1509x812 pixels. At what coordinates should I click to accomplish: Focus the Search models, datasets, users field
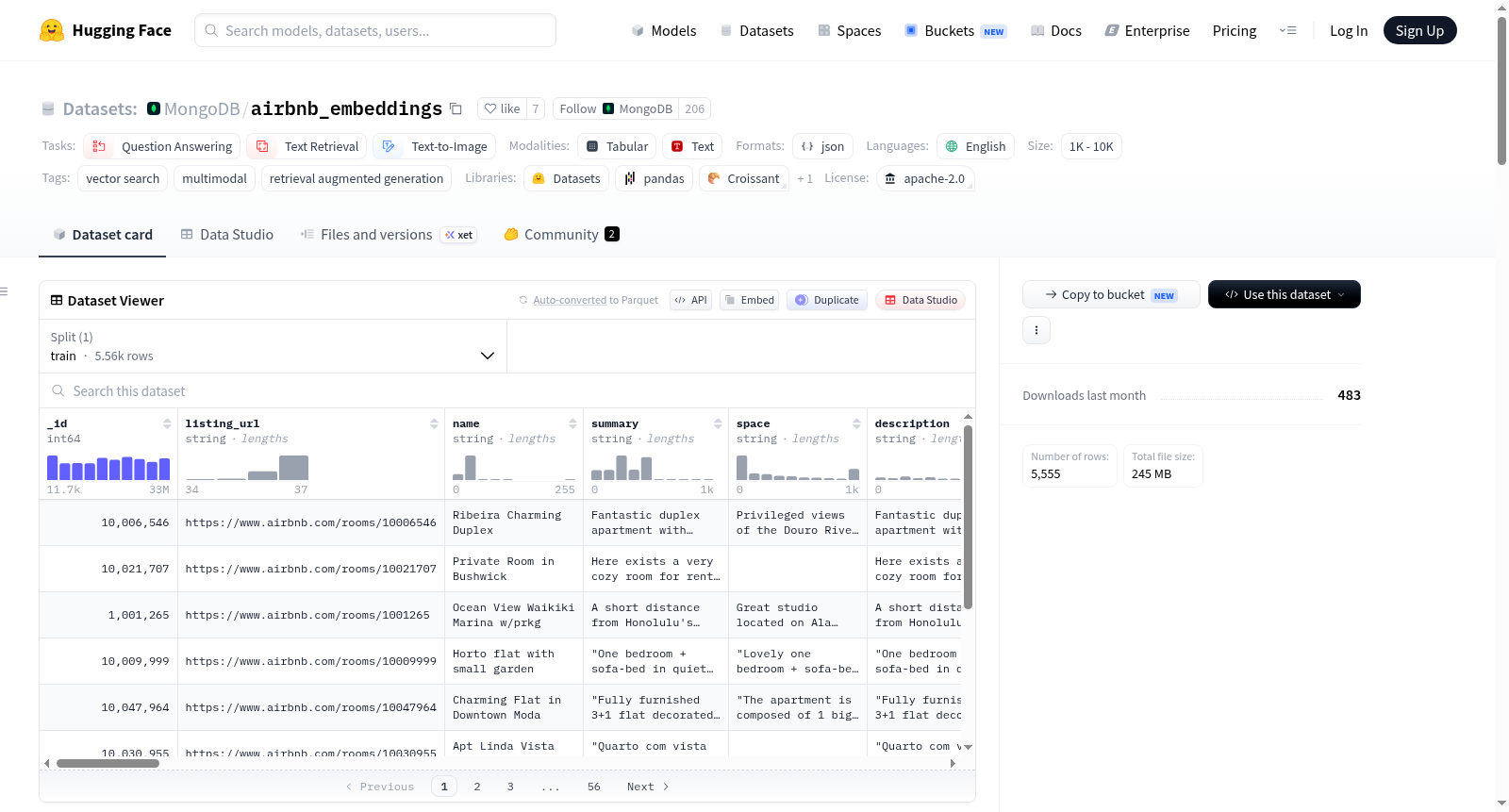click(375, 30)
